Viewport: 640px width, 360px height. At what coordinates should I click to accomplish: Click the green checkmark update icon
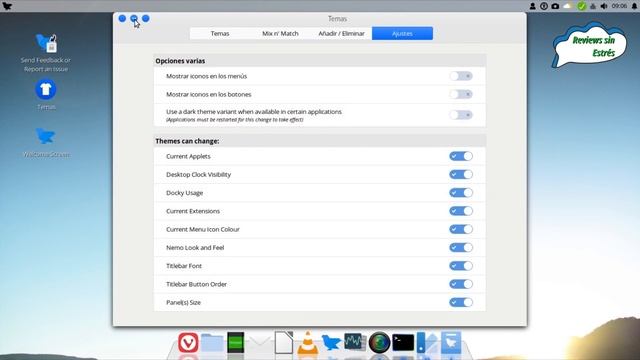pos(582,6)
